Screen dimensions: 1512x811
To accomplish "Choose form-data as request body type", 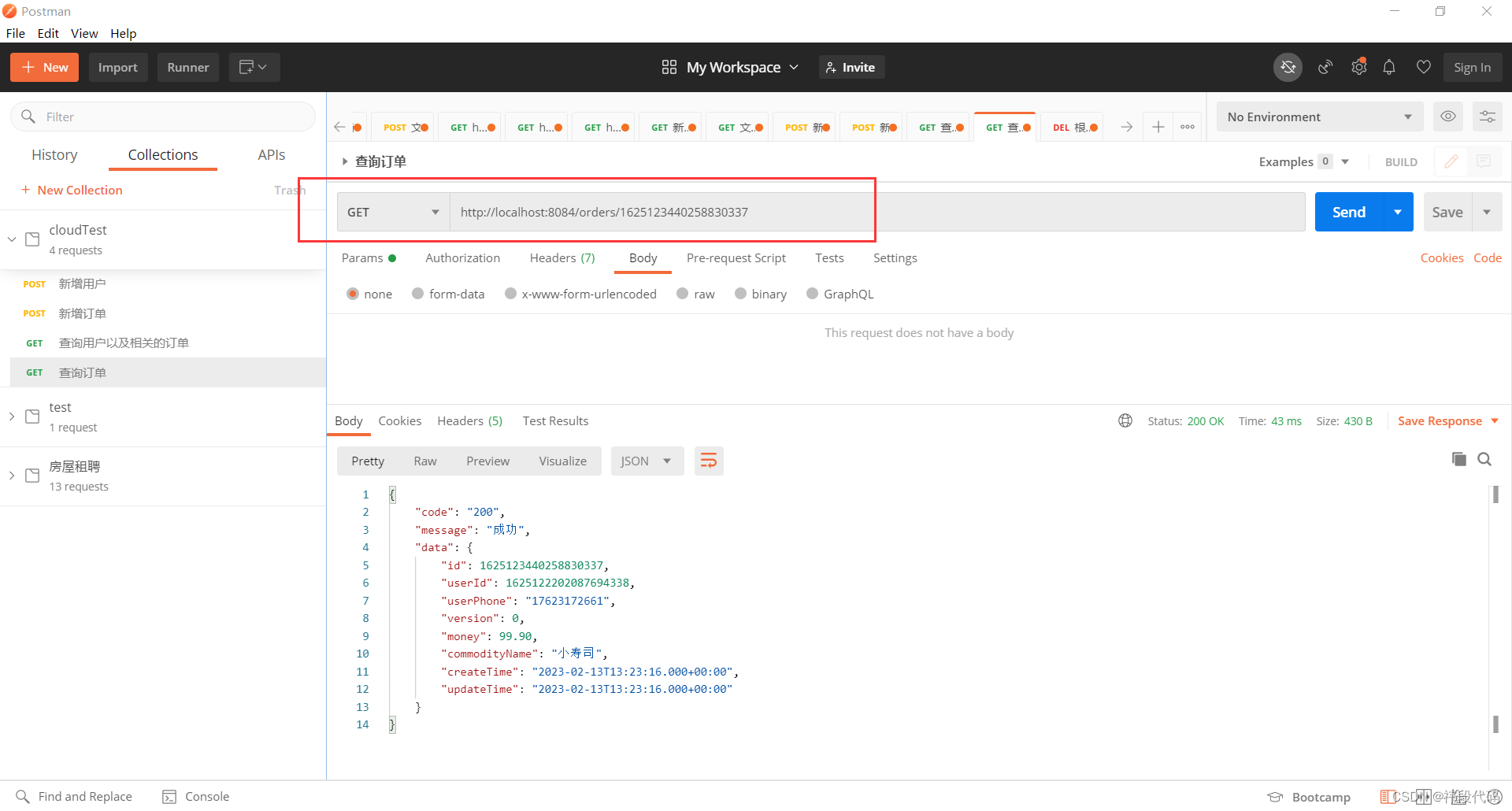I will (418, 294).
